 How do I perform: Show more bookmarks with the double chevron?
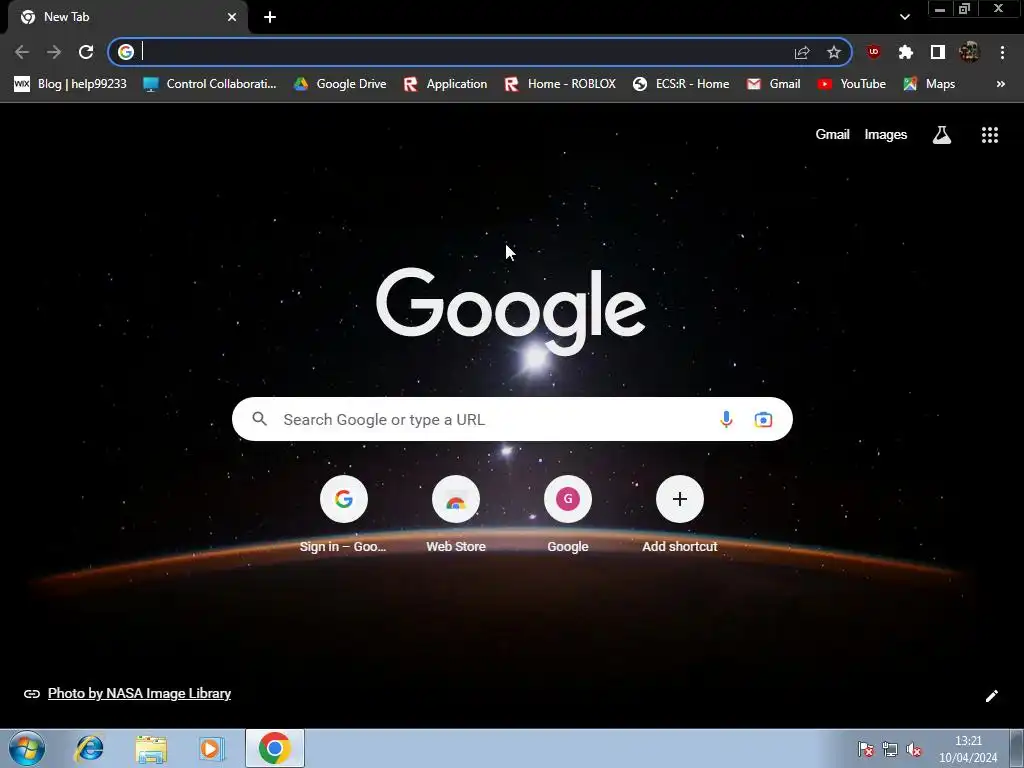[1000, 84]
